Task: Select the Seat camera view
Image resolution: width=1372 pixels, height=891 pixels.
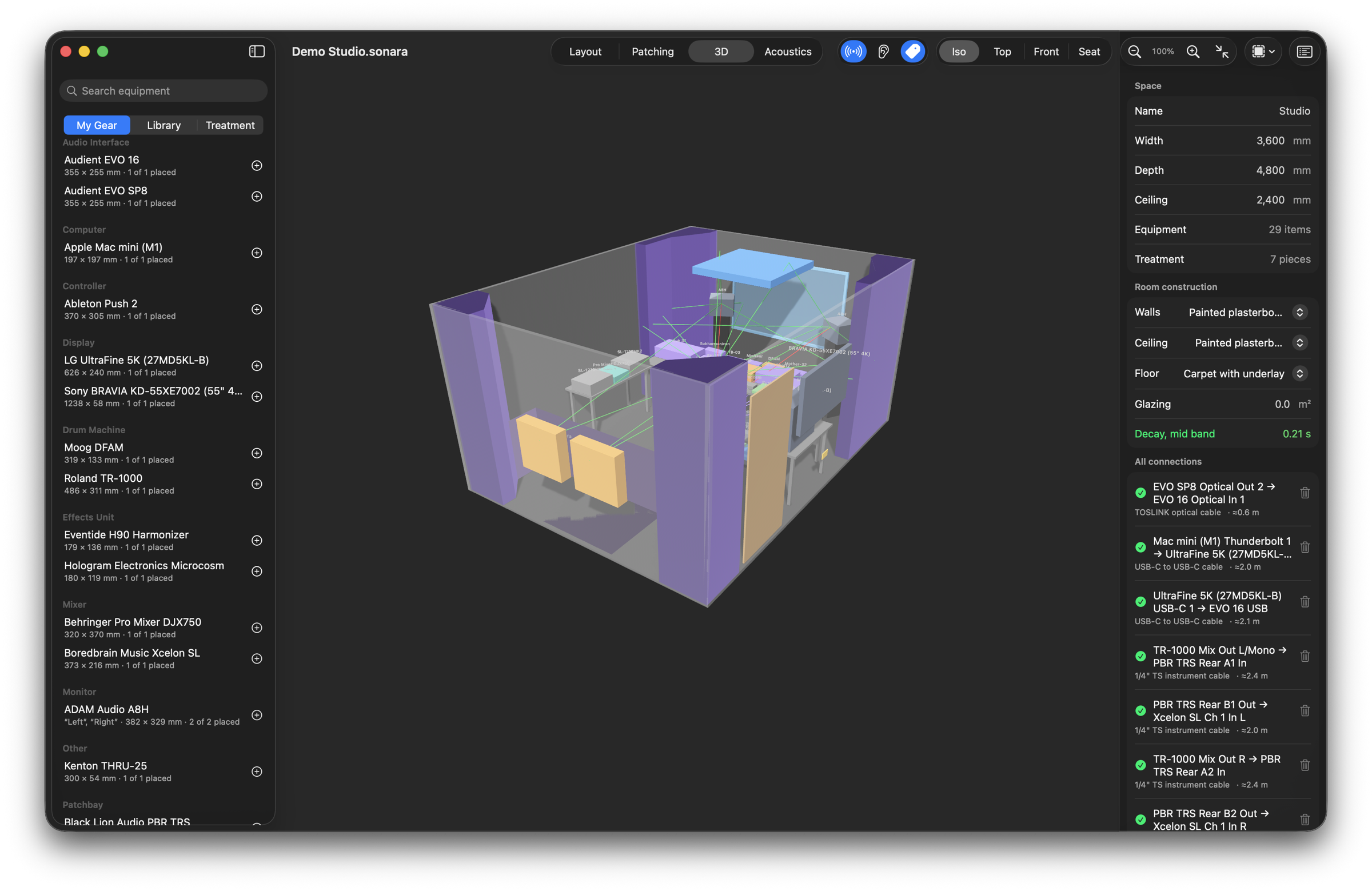Action: tap(1089, 51)
